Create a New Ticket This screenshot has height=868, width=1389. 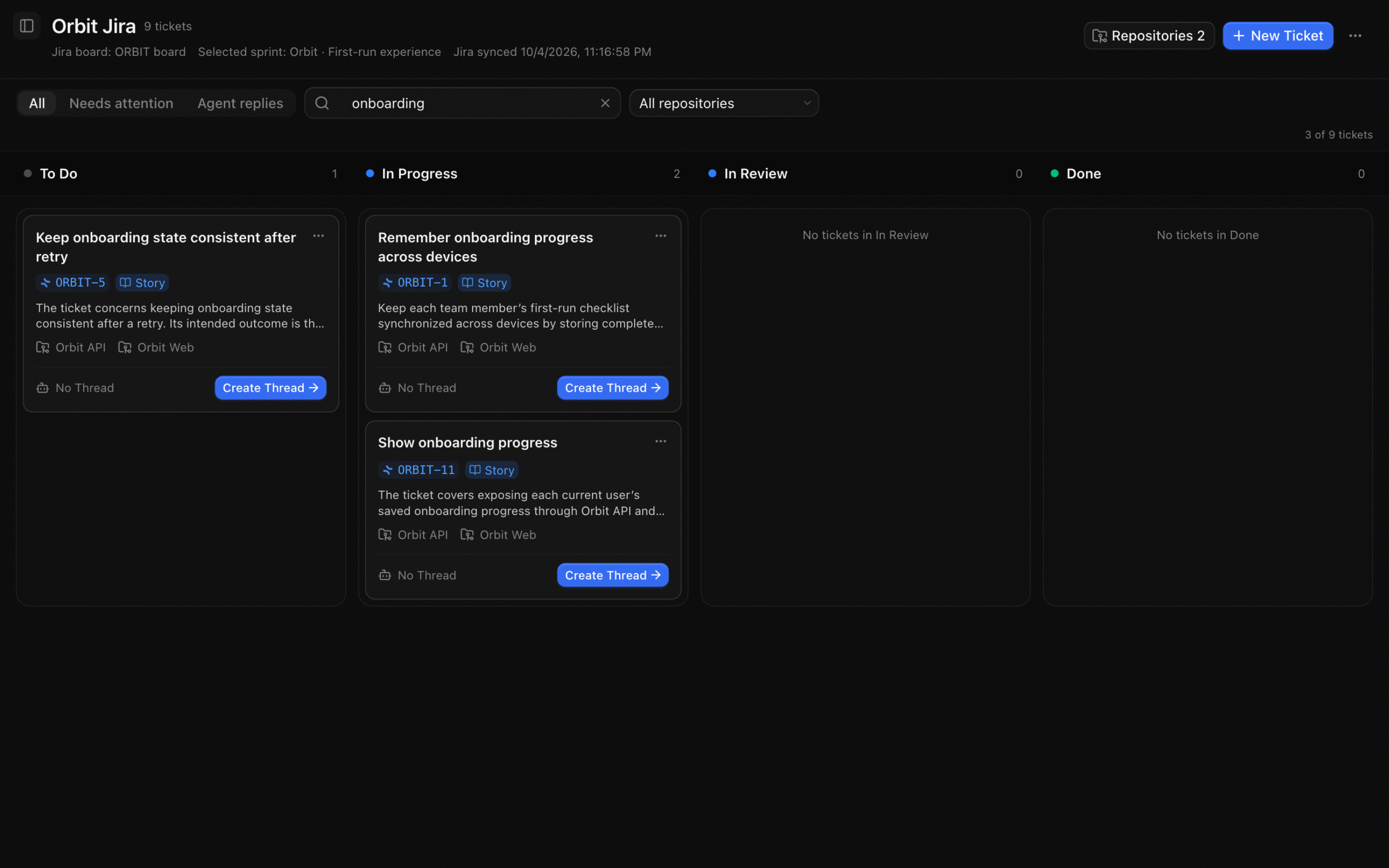(1278, 36)
